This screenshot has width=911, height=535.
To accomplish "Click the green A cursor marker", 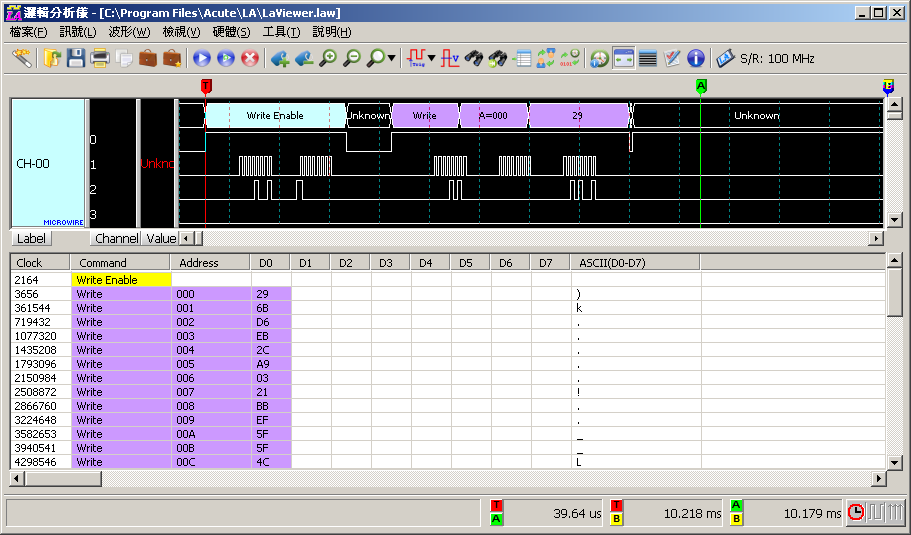I will pos(701,87).
